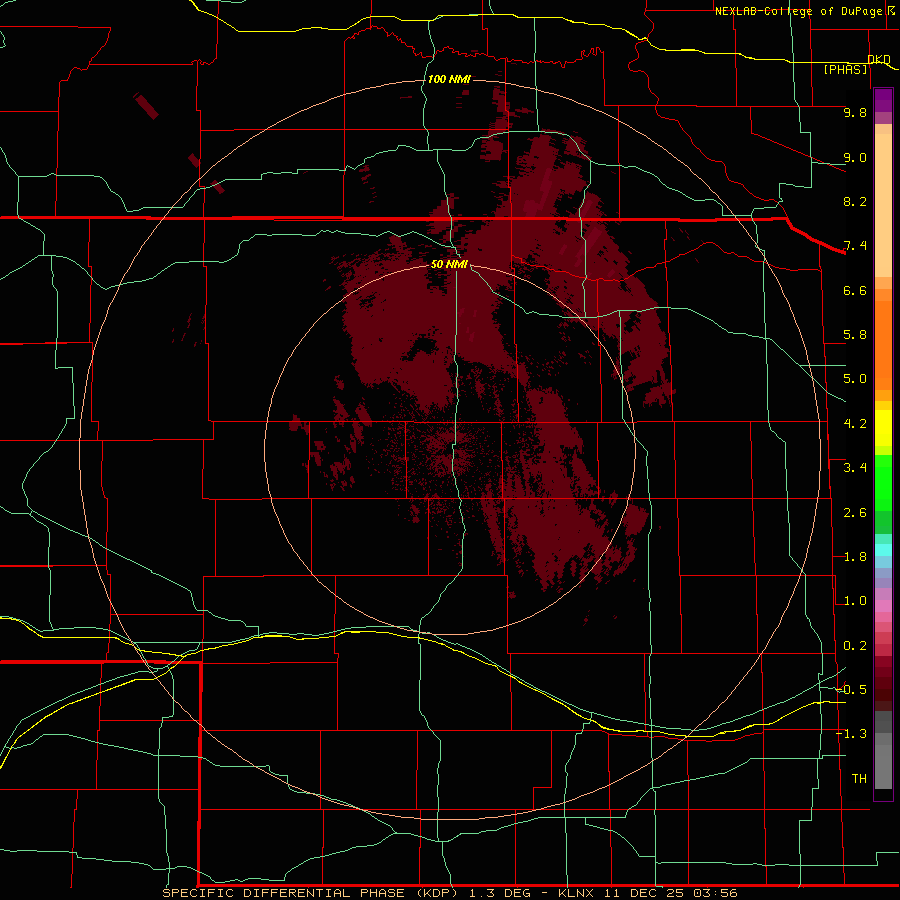Click the -1.3 legend value
The height and width of the screenshot is (900, 900).
[851, 734]
